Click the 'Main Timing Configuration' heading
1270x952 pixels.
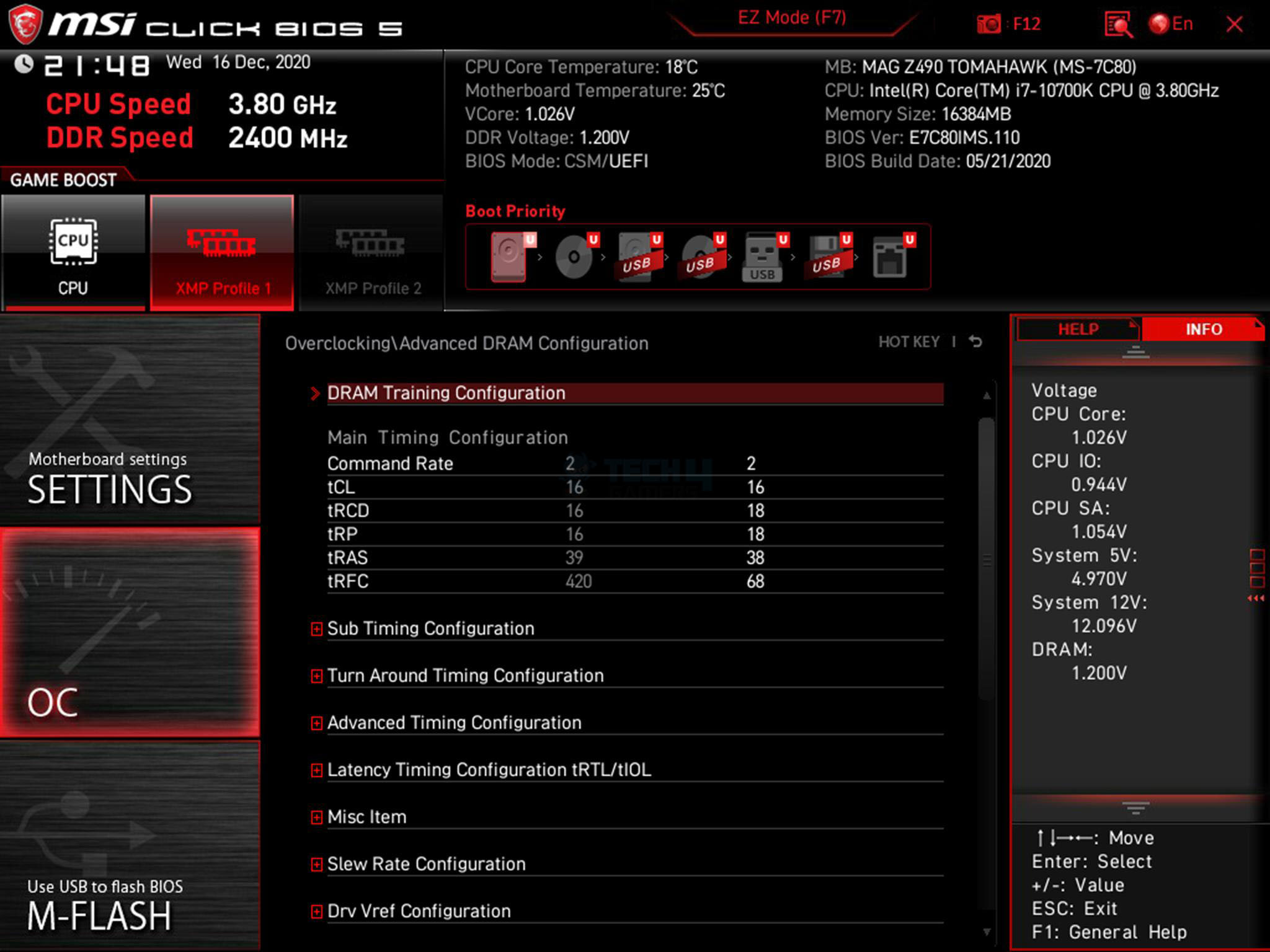447,438
